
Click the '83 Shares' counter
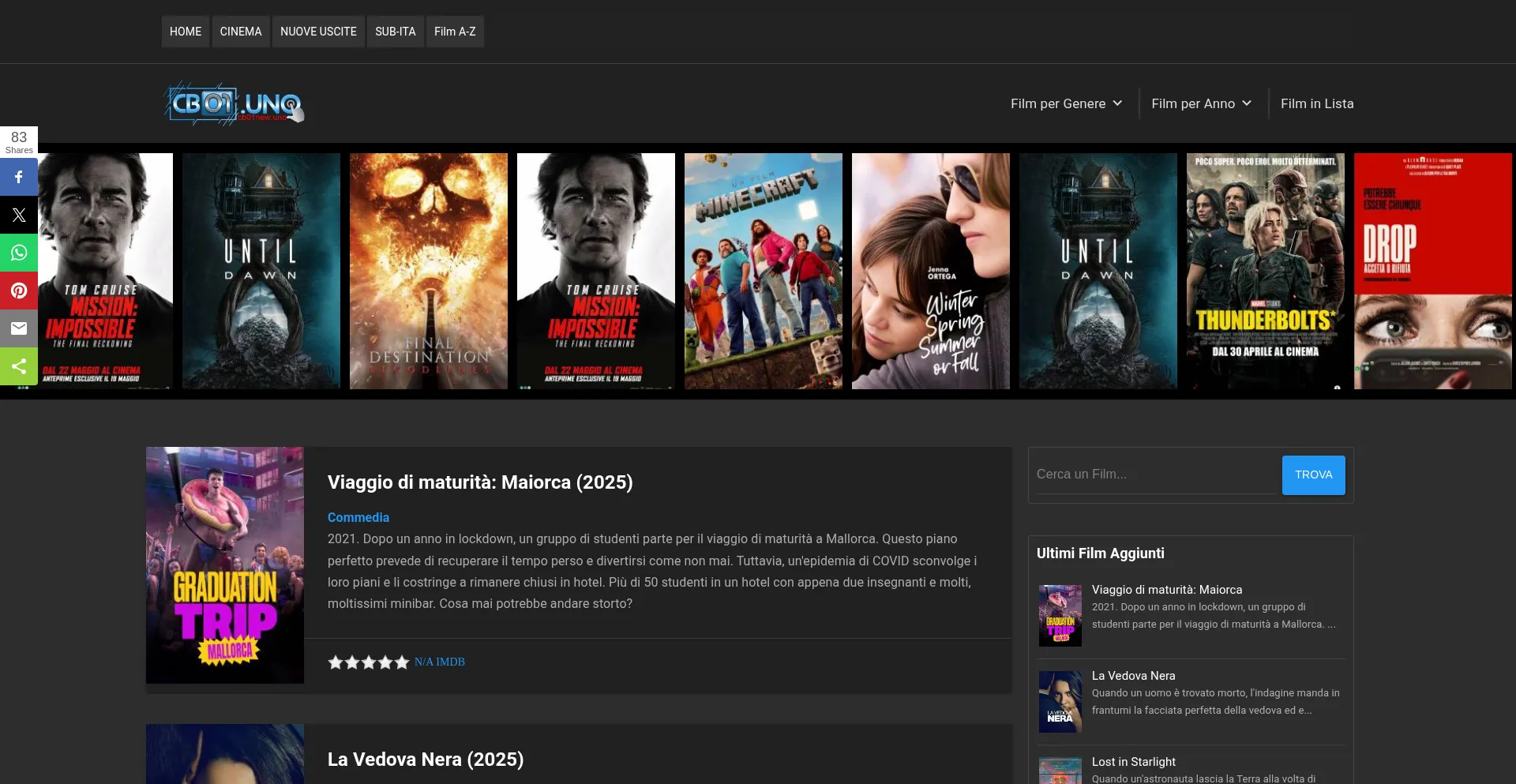point(19,142)
